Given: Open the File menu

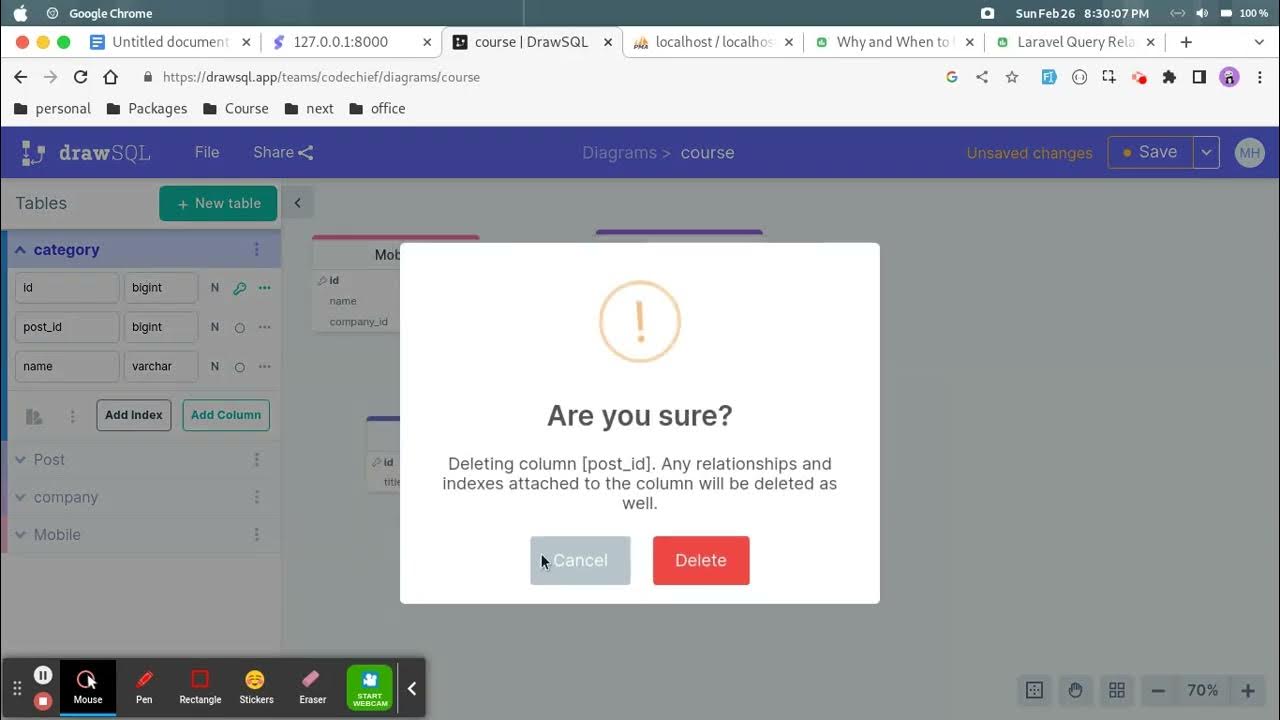Looking at the screenshot, I should tap(207, 152).
